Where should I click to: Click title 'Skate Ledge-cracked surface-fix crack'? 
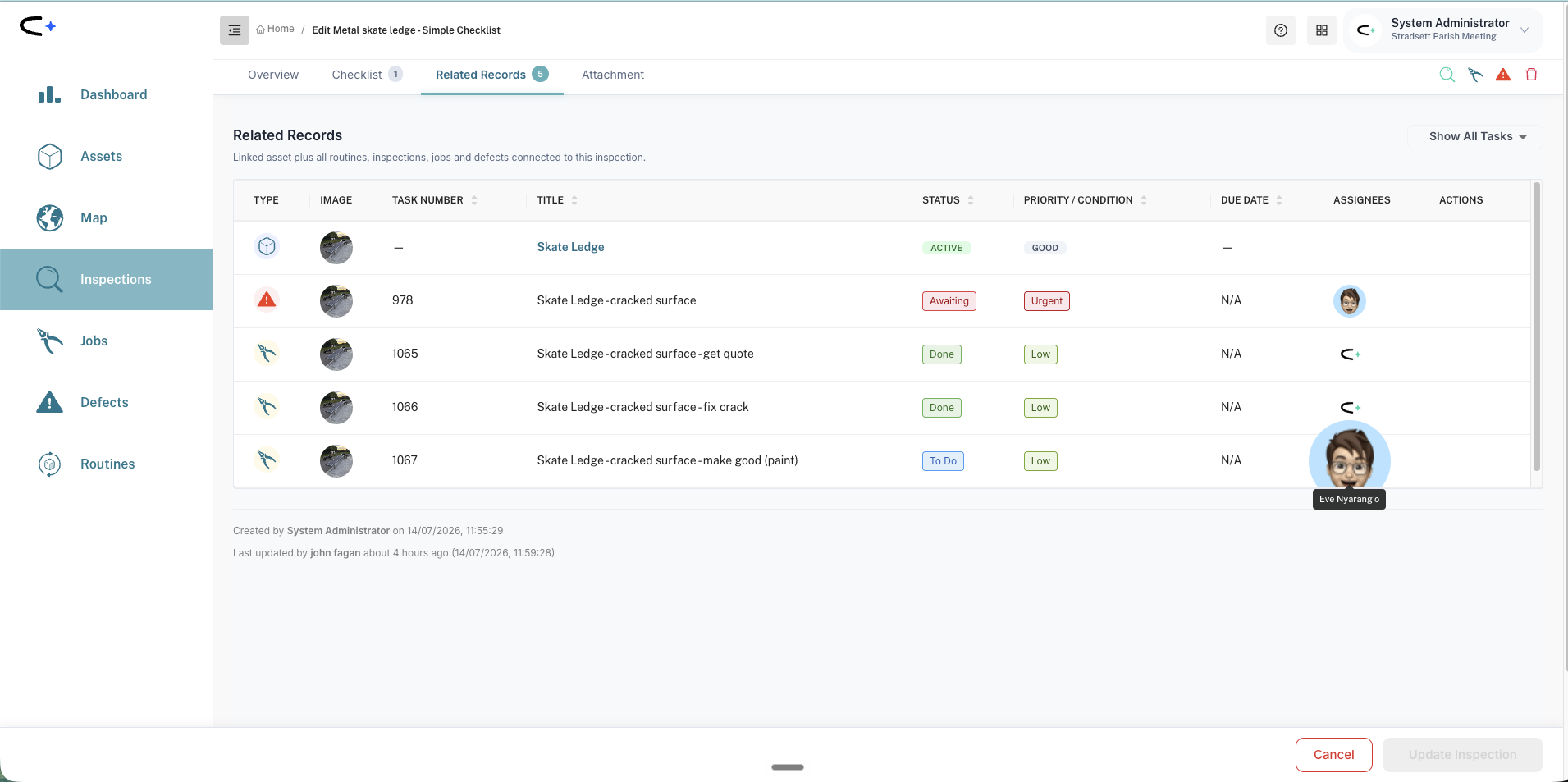tap(642, 407)
